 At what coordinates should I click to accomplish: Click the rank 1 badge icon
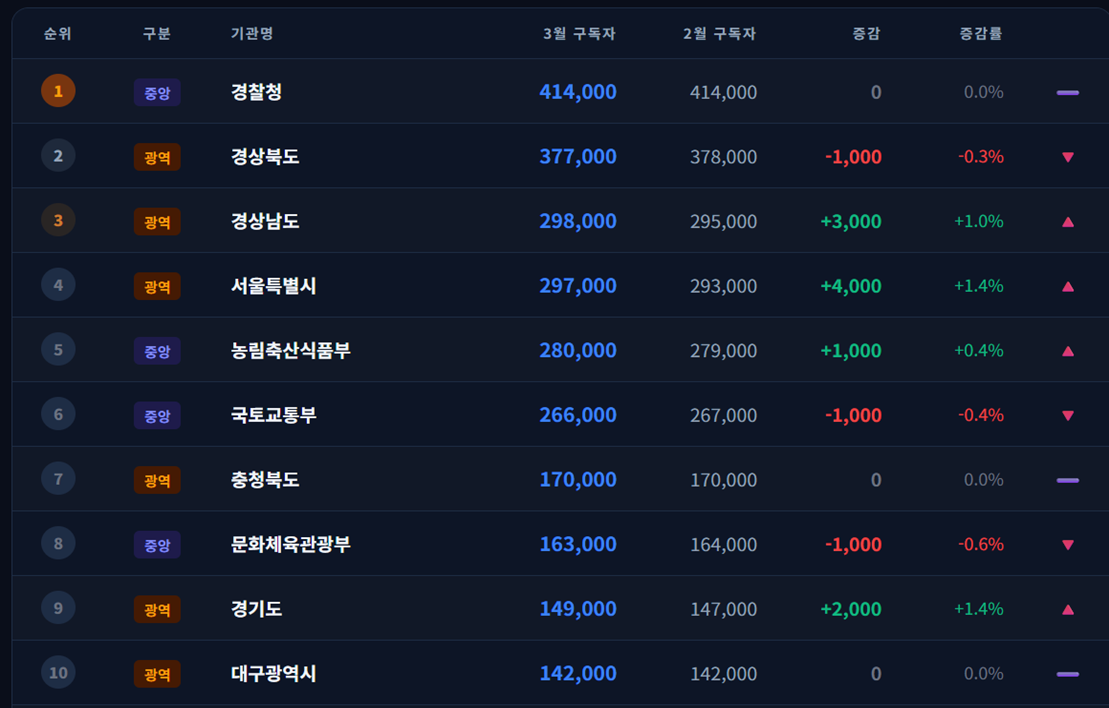(x=58, y=91)
